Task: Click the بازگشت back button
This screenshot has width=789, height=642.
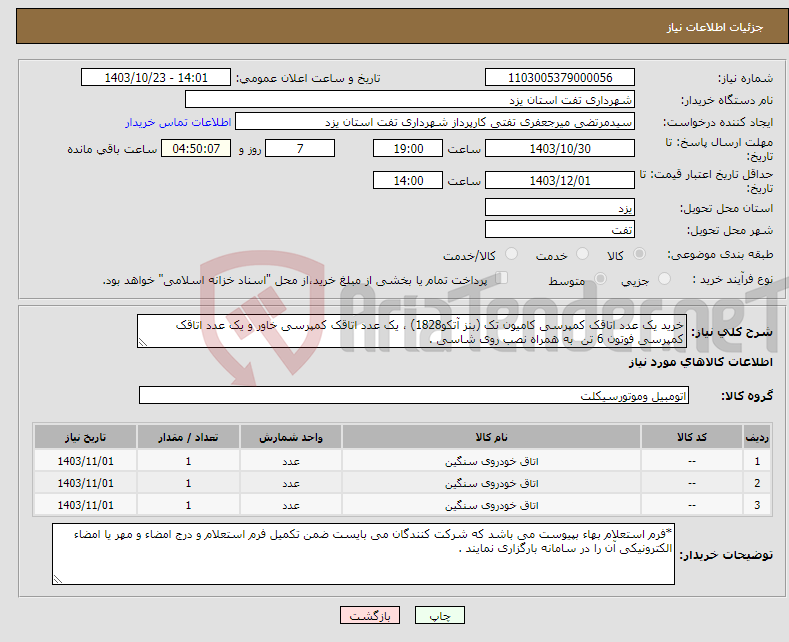Action: (x=370, y=615)
